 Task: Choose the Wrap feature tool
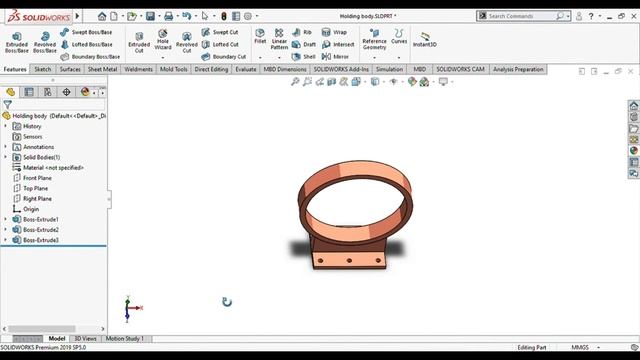pos(334,32)
